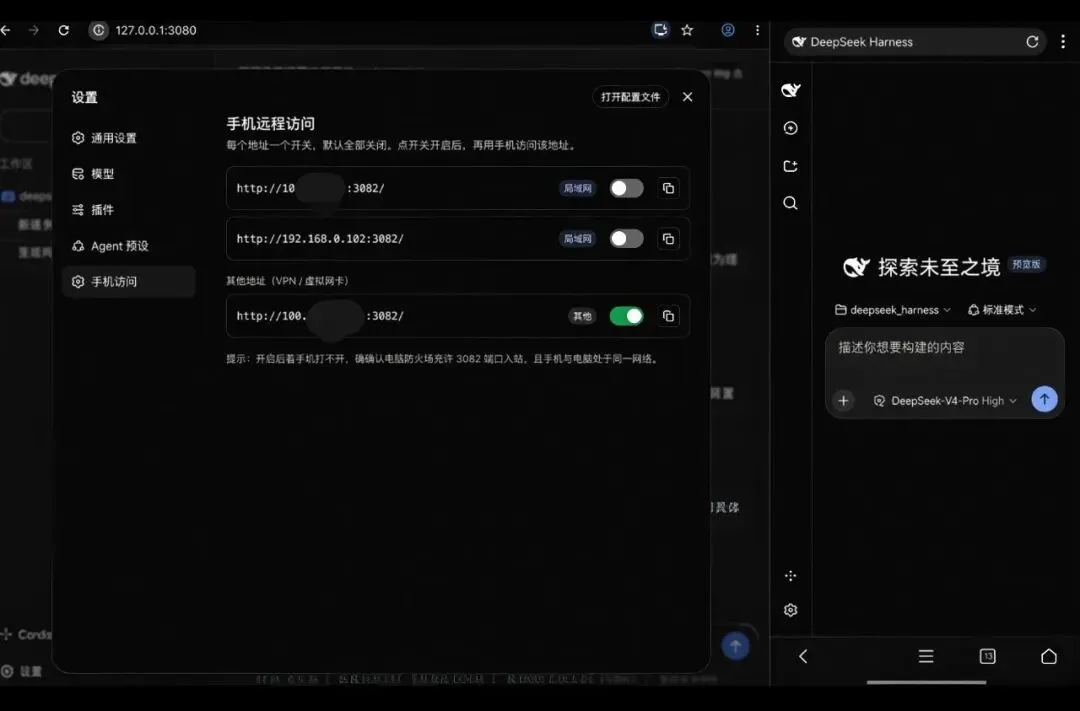Copy the 192.168.0.102:3082 address

pyautogui.click(x=668, y=238)
